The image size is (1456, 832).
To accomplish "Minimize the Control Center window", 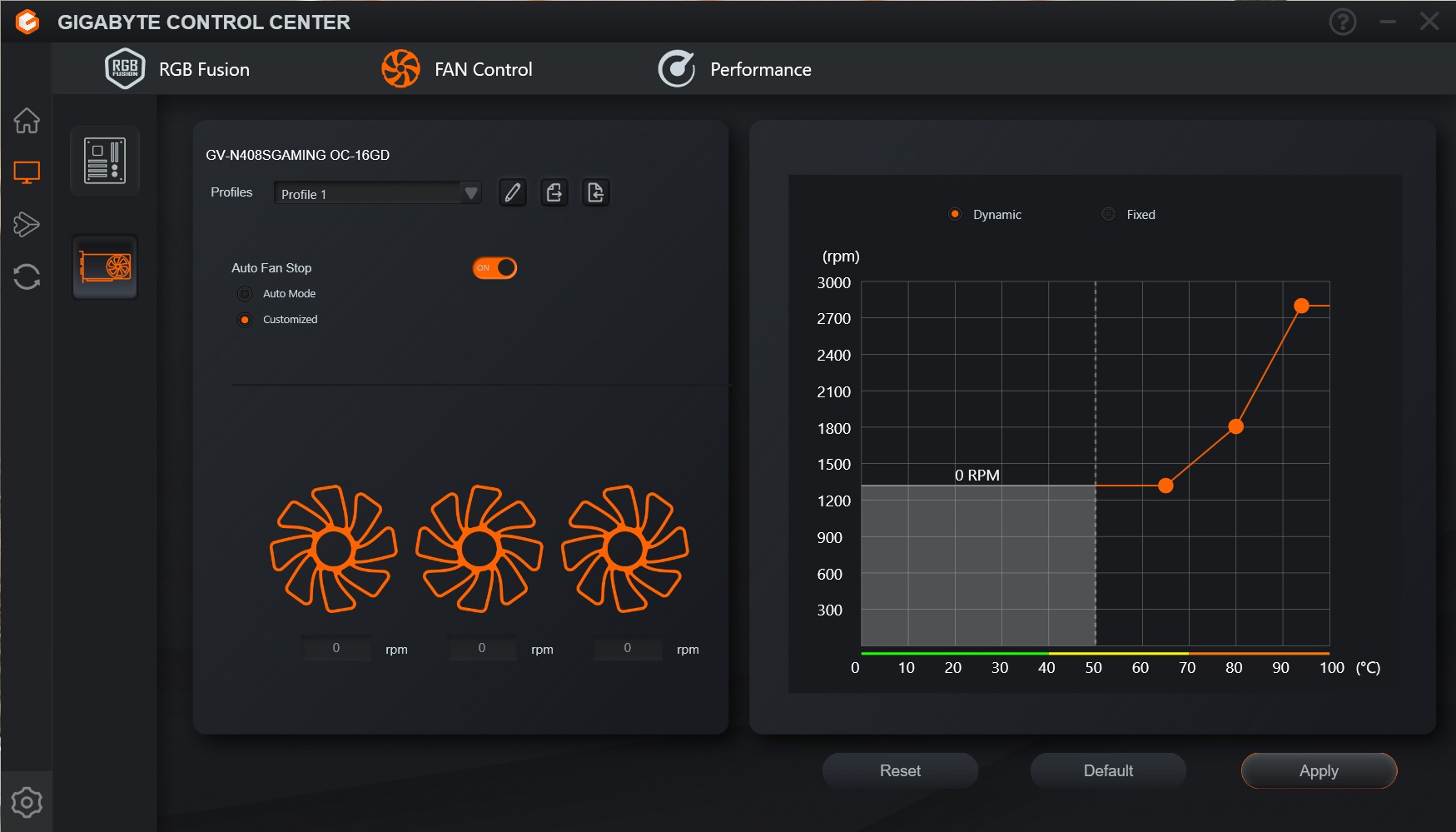I will pos(1388,22).
